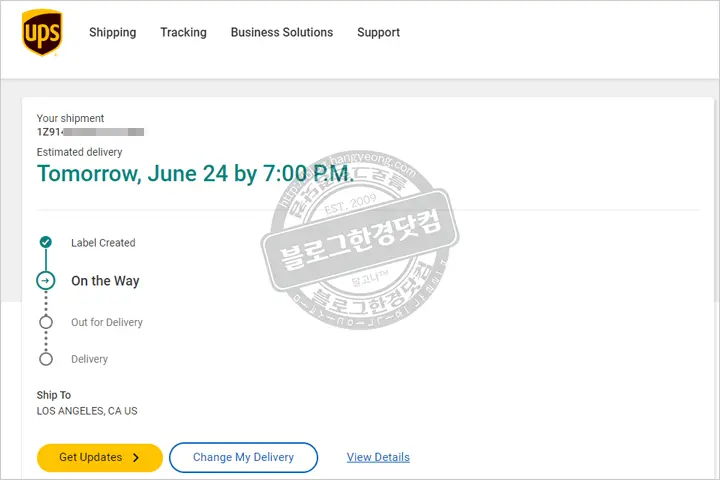Open the Tracking menu

[x=183, y=33]
